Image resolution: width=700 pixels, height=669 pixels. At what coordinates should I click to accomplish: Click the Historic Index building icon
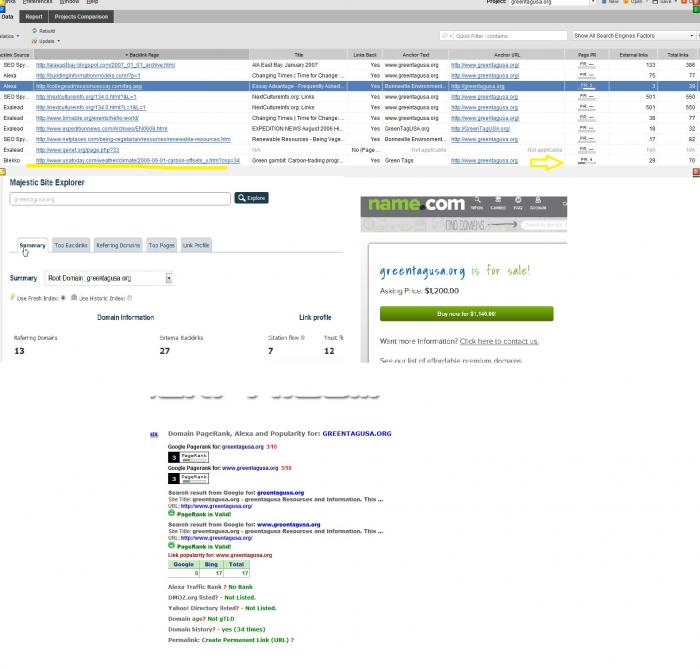pos(74,297)
